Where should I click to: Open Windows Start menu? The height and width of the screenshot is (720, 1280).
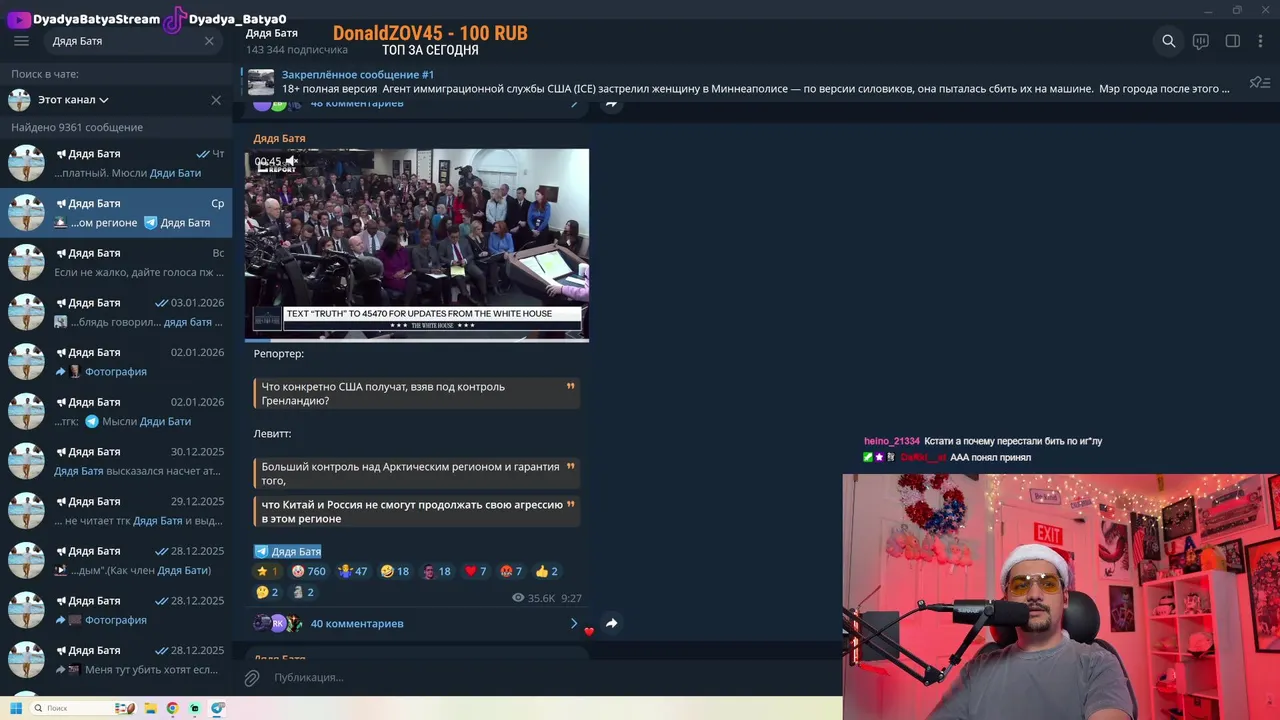[x=16, y=708]
